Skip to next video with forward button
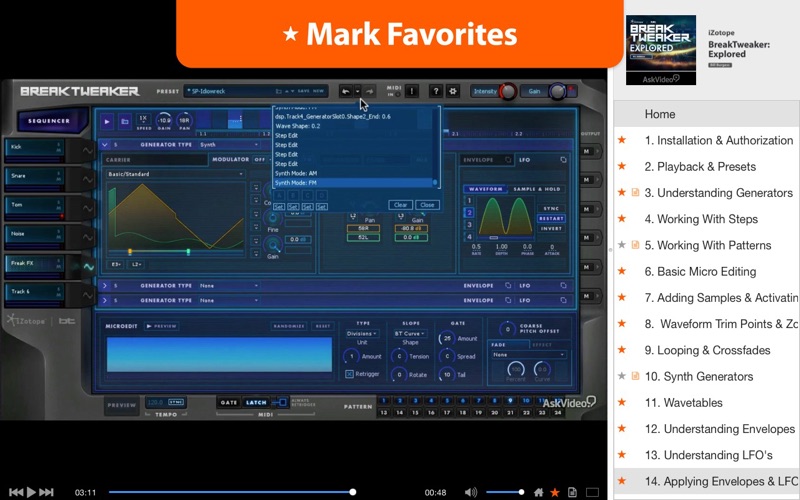Image resolution: width=800 pixels, height=500 pixels. pos(46,492)
